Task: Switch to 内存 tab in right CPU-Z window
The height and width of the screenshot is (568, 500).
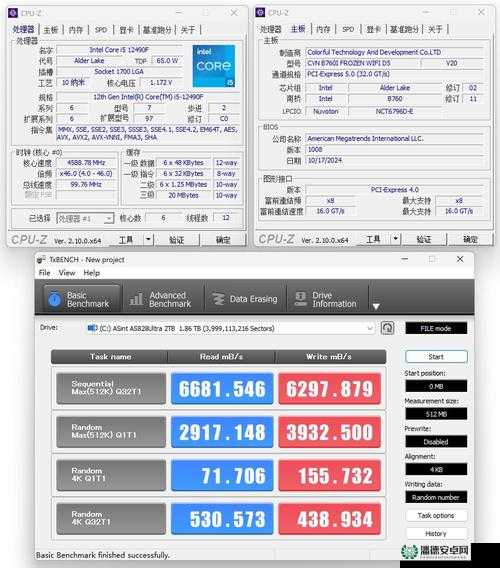Action: pyautogui.click(x=323, y=29)
